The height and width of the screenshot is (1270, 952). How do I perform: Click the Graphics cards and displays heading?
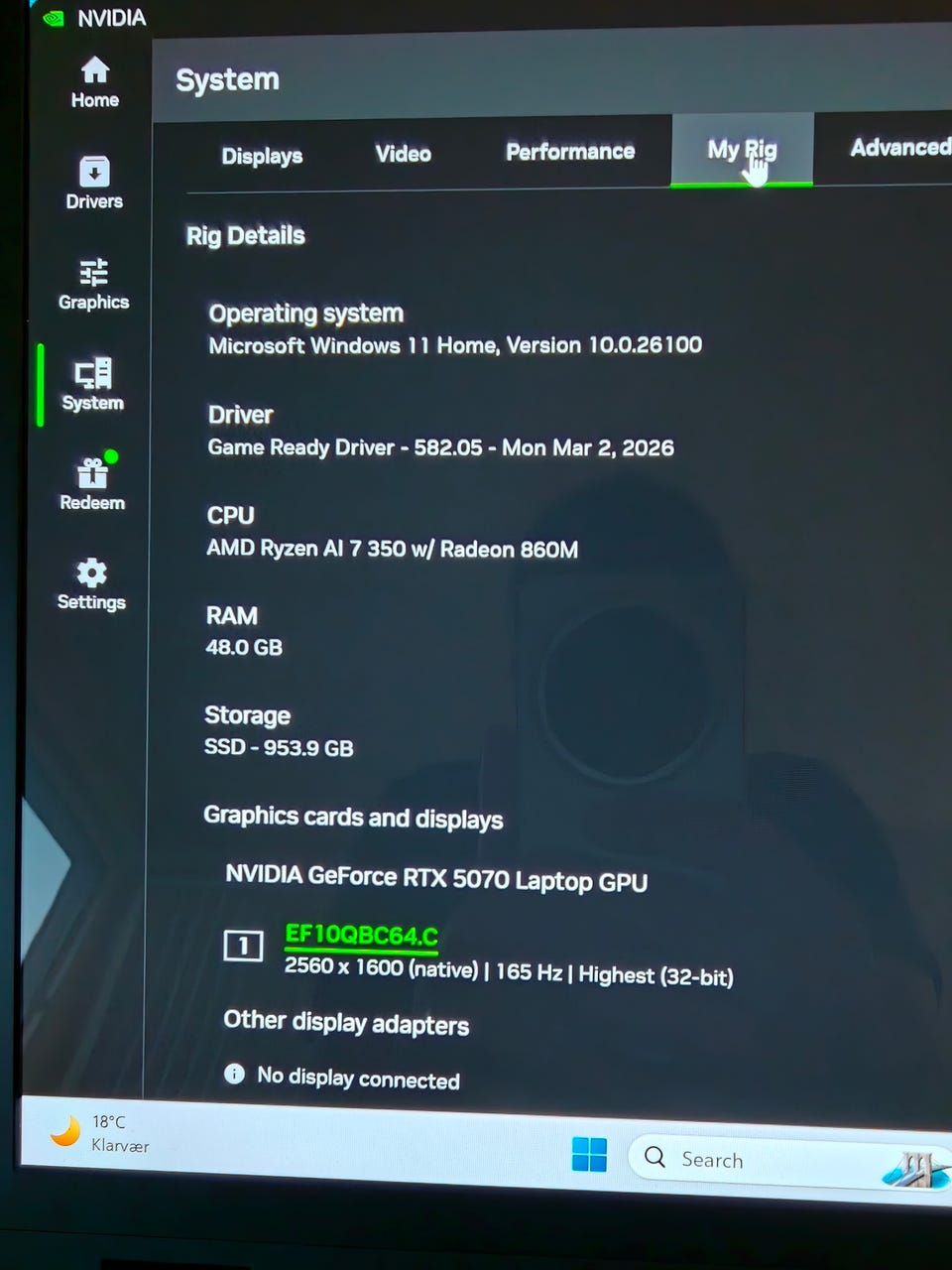coord(353,818)
